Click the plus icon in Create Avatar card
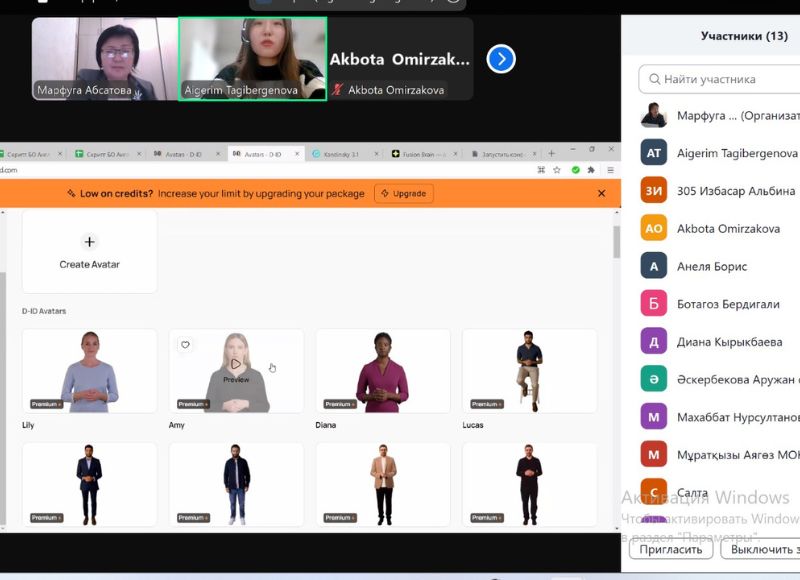The width and height of the screenshot is (800, 580). [89, 242]
